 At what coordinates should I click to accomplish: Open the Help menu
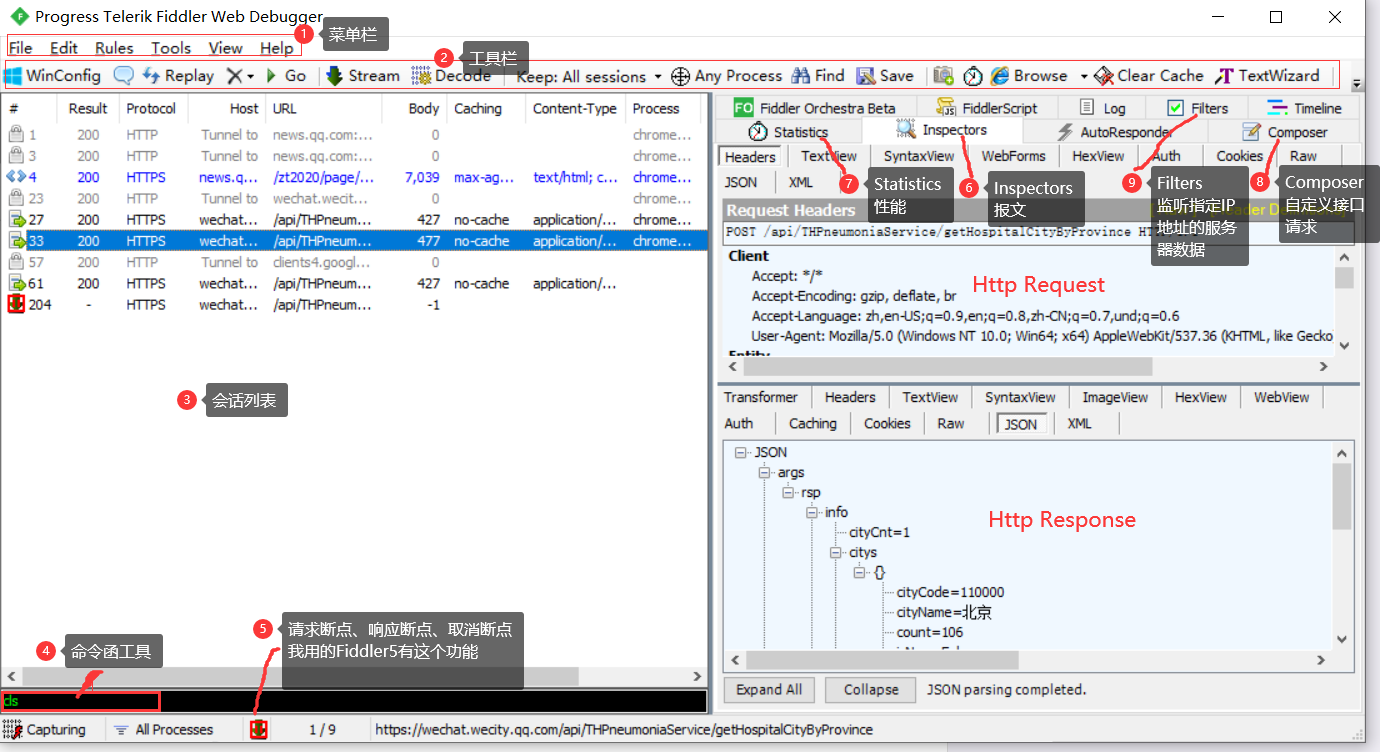click(x=277, y=48)
